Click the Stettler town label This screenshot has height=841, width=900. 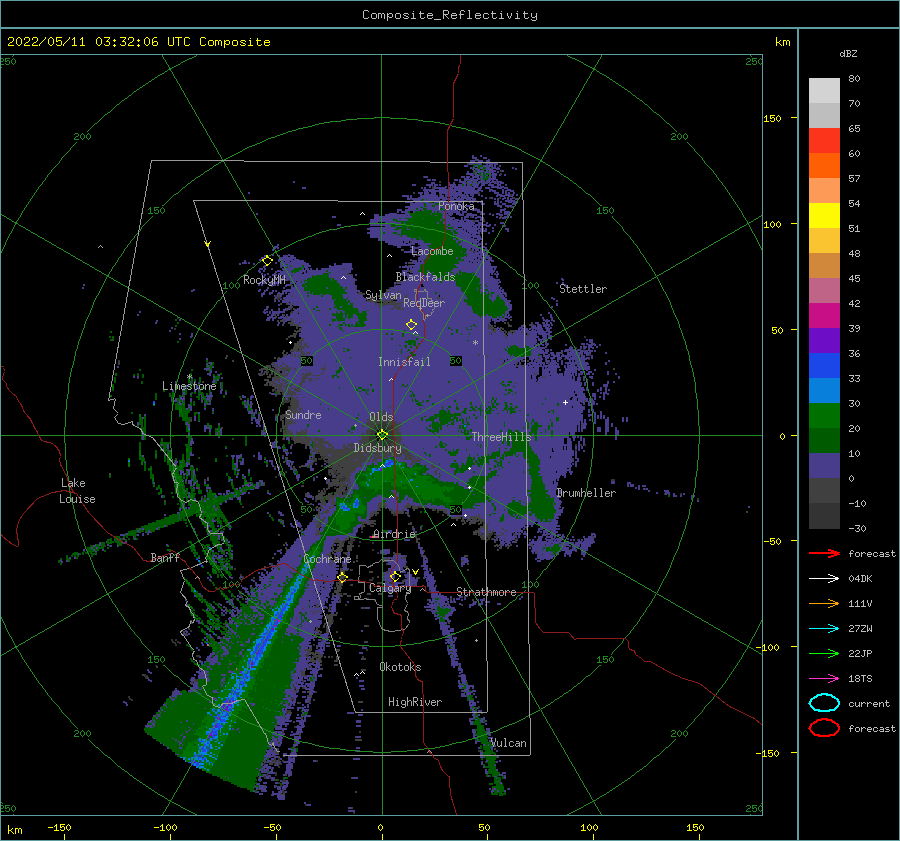tap(583, 289)
